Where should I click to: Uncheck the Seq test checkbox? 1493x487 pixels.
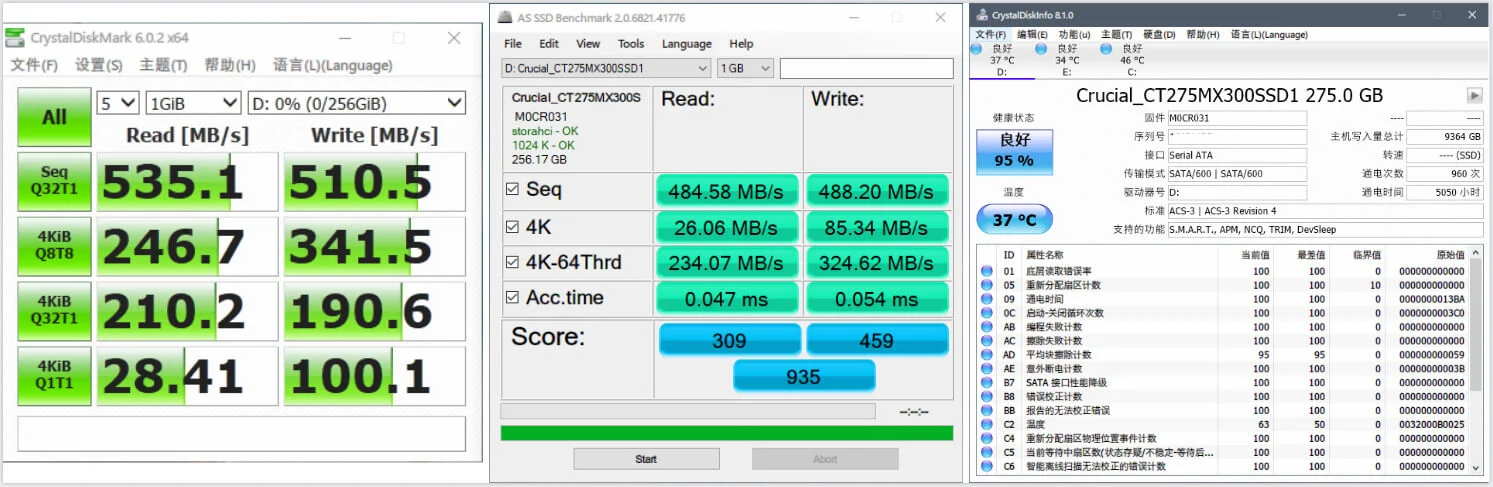click(x=513, y=190)
